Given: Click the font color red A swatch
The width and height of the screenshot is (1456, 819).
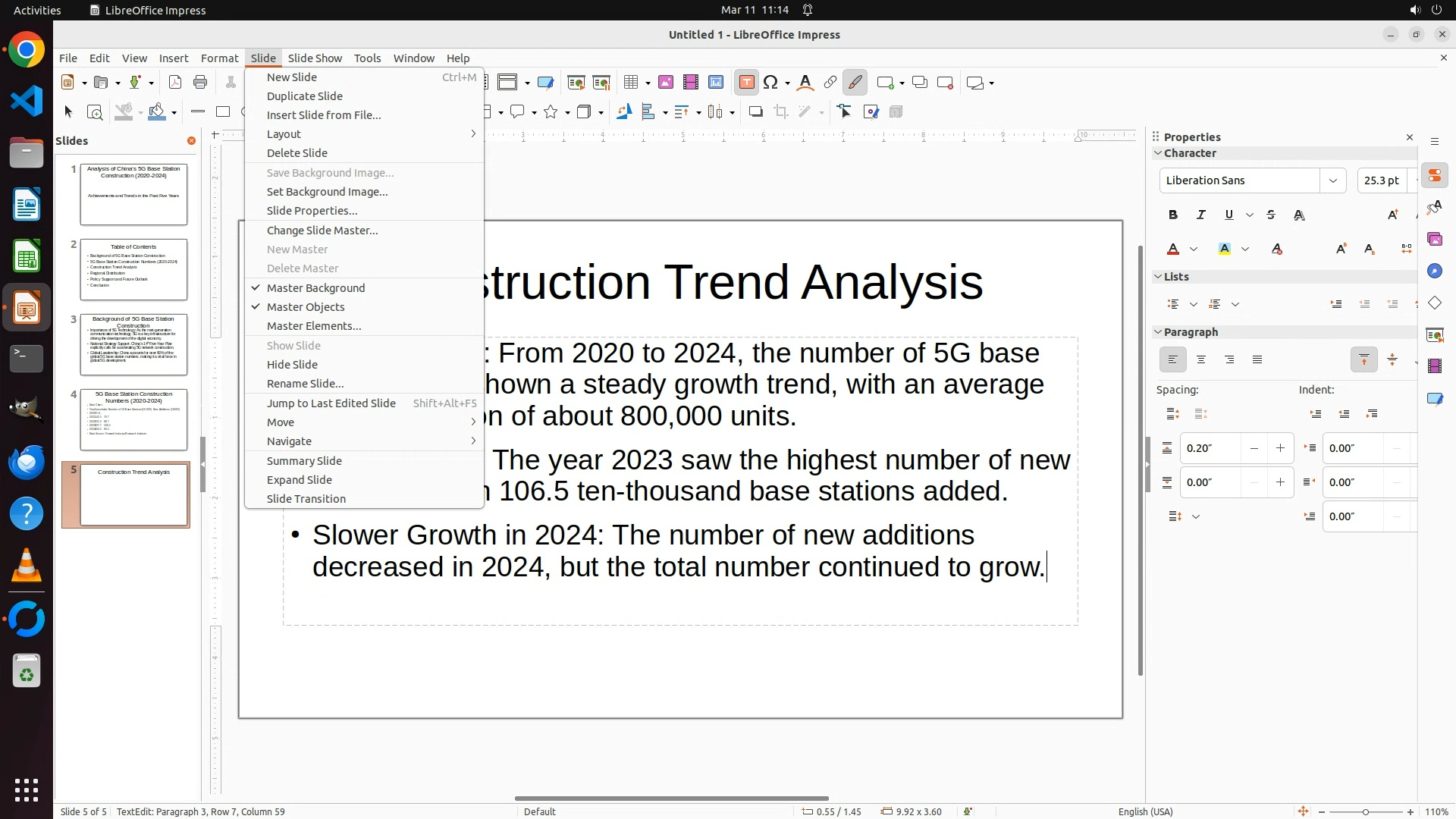Looking at the screenshot, I should [1173, 249].
